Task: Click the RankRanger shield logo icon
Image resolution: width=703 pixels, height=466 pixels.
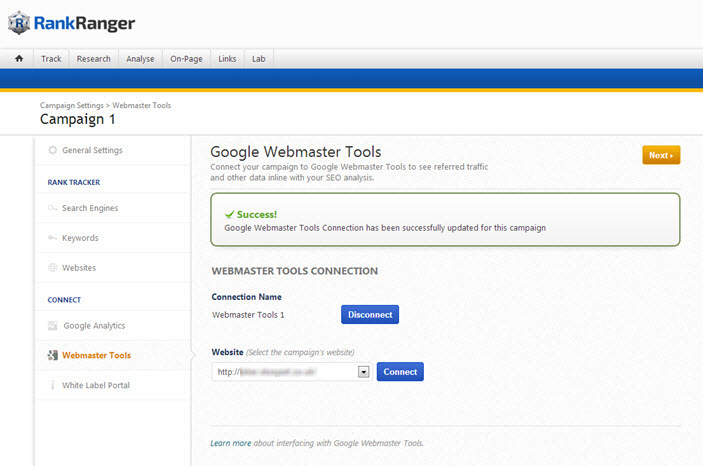Action: point(19,23)
